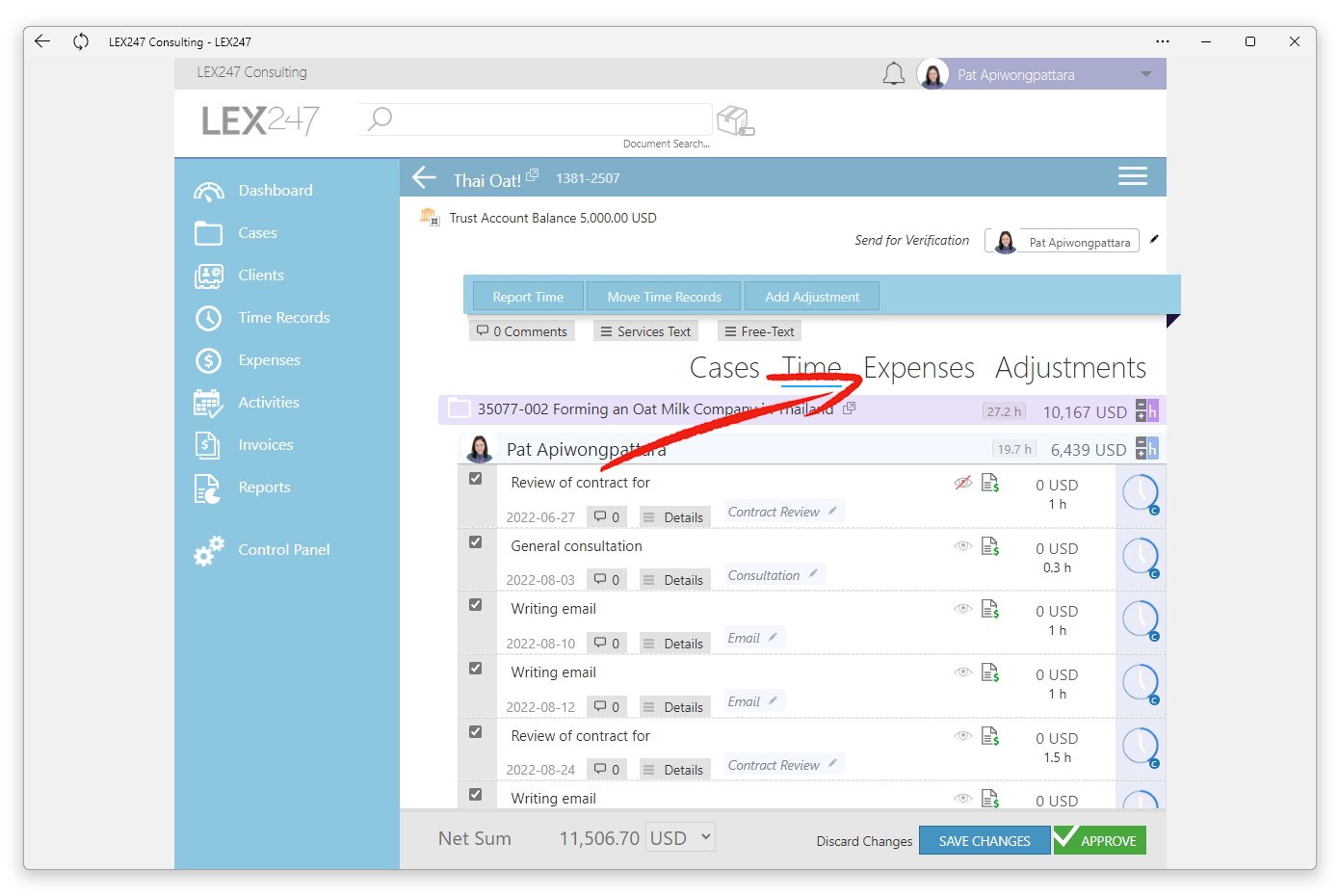This screenshot has height=896, width=1339.
Task: Switch to the Time tab
Action: click(x=811, y=367)
